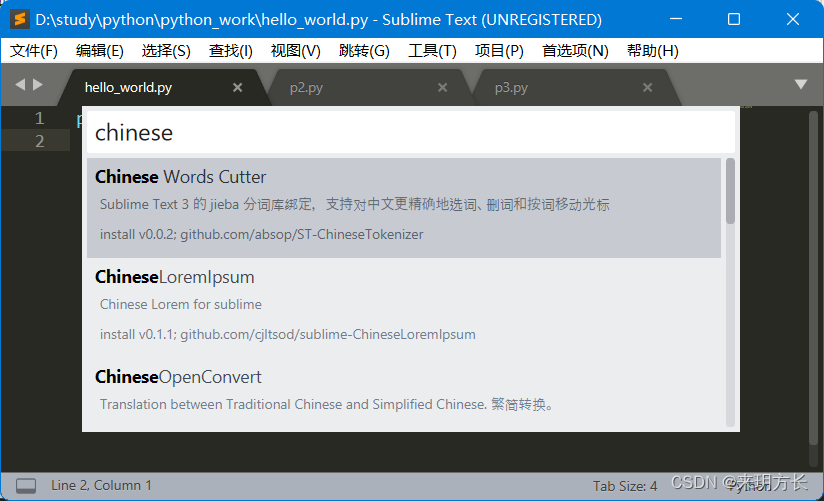Select the ChineseOpenConvert package

(404, 395)
